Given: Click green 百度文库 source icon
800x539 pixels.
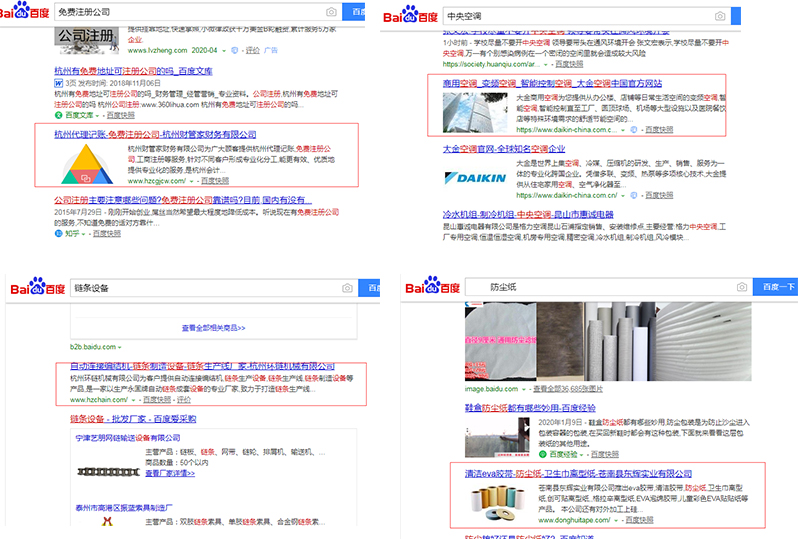Looking at the screenshot, I should tap(58, 115).
